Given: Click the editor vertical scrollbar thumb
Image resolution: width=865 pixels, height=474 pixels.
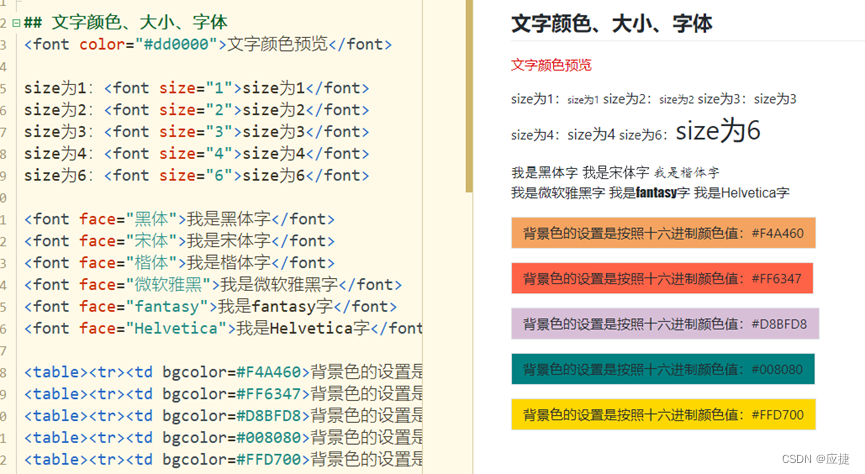Looking at the screenshot, I should click(469, 96).
